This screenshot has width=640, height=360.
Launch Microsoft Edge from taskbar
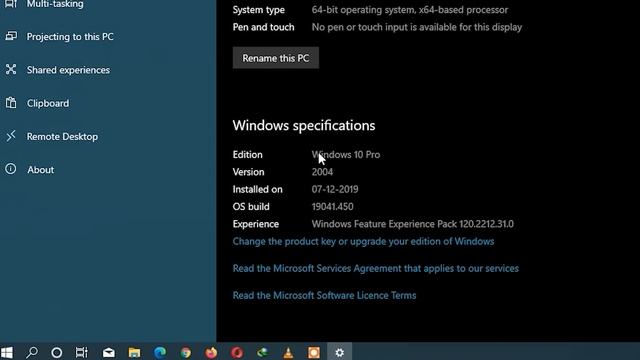[160, 353]
